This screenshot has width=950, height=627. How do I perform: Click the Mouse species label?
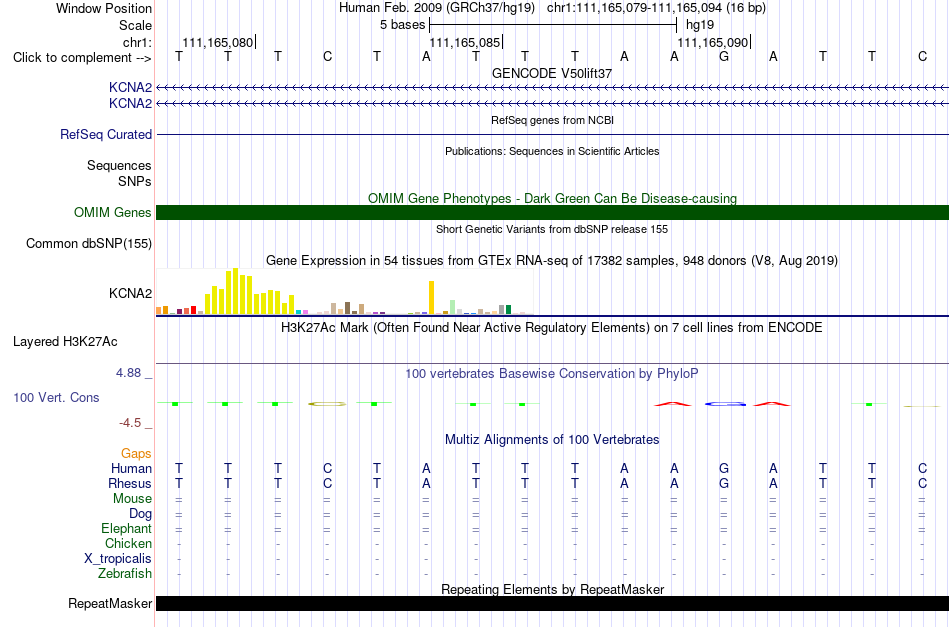click(133, 499)
